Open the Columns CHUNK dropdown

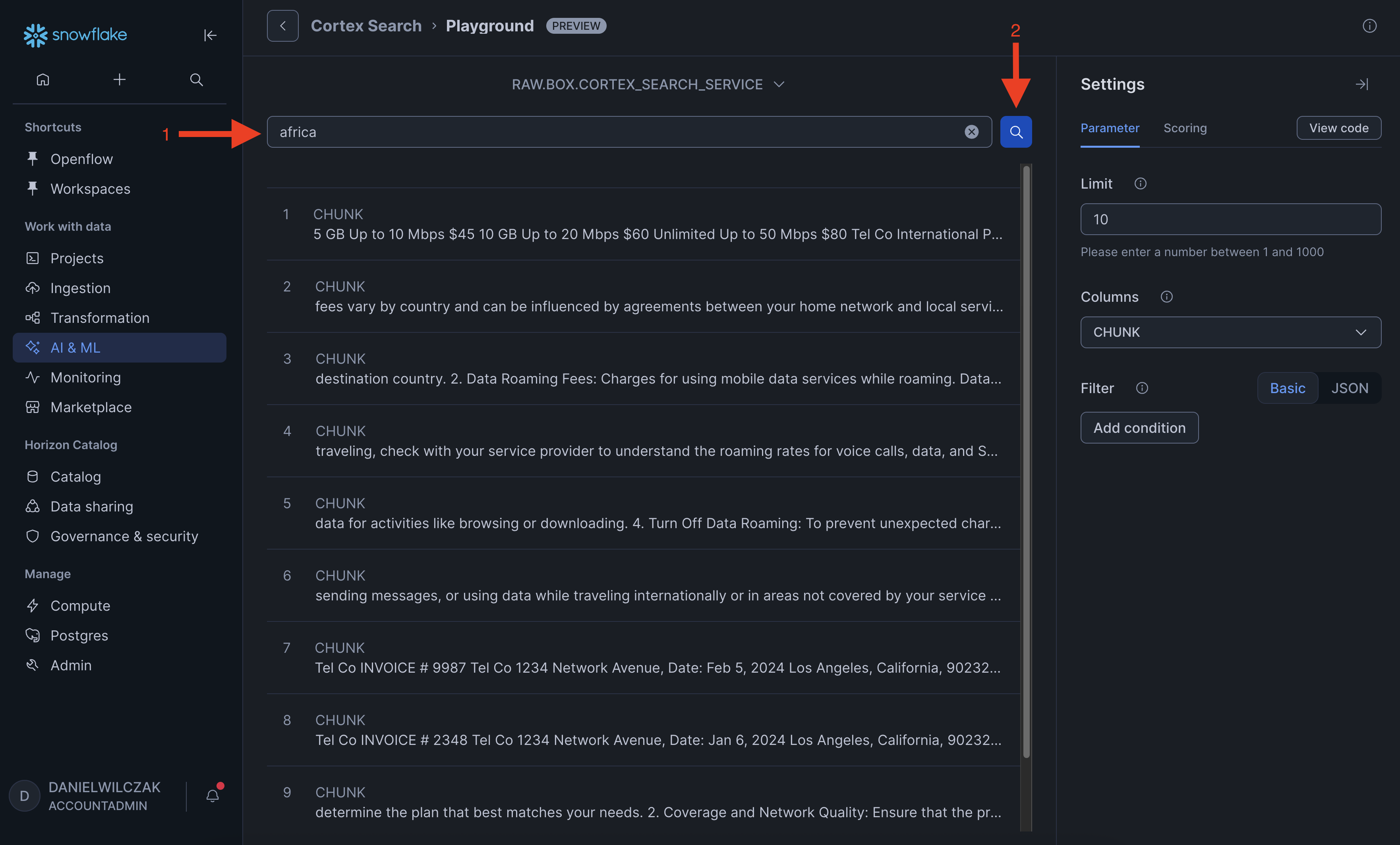point(1230,332)
